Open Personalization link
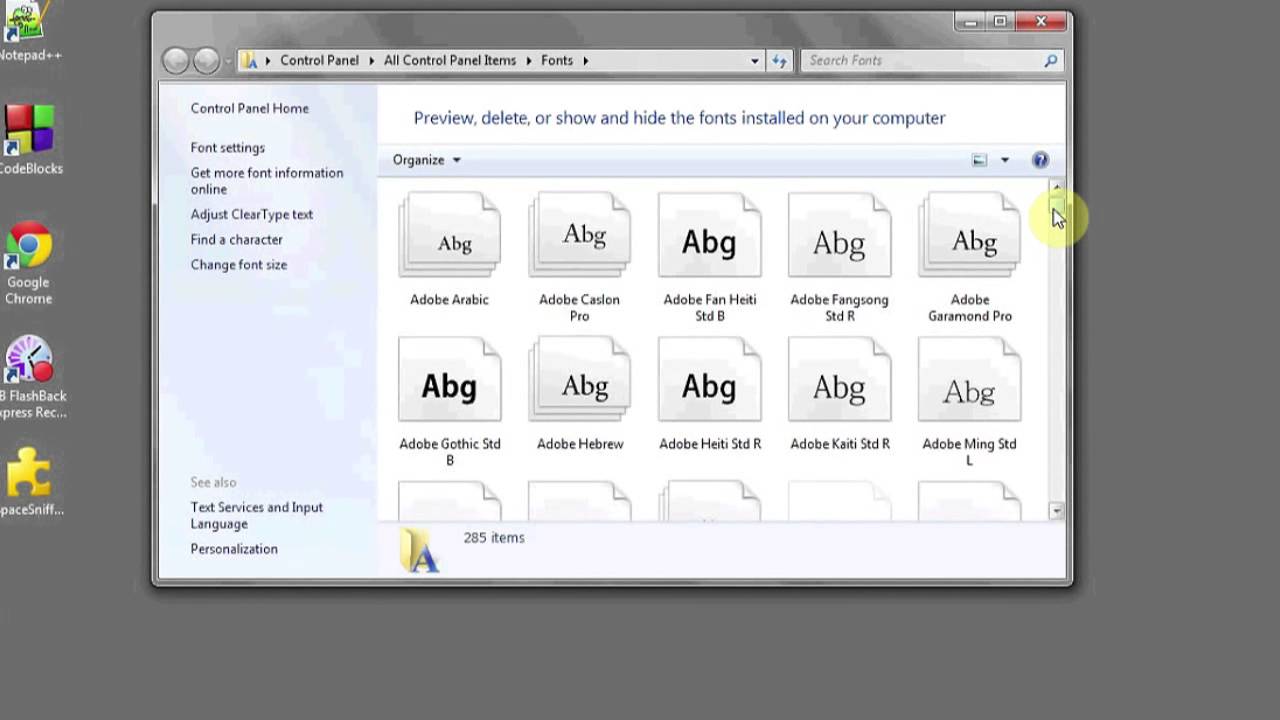 click(x=234, y=549)
